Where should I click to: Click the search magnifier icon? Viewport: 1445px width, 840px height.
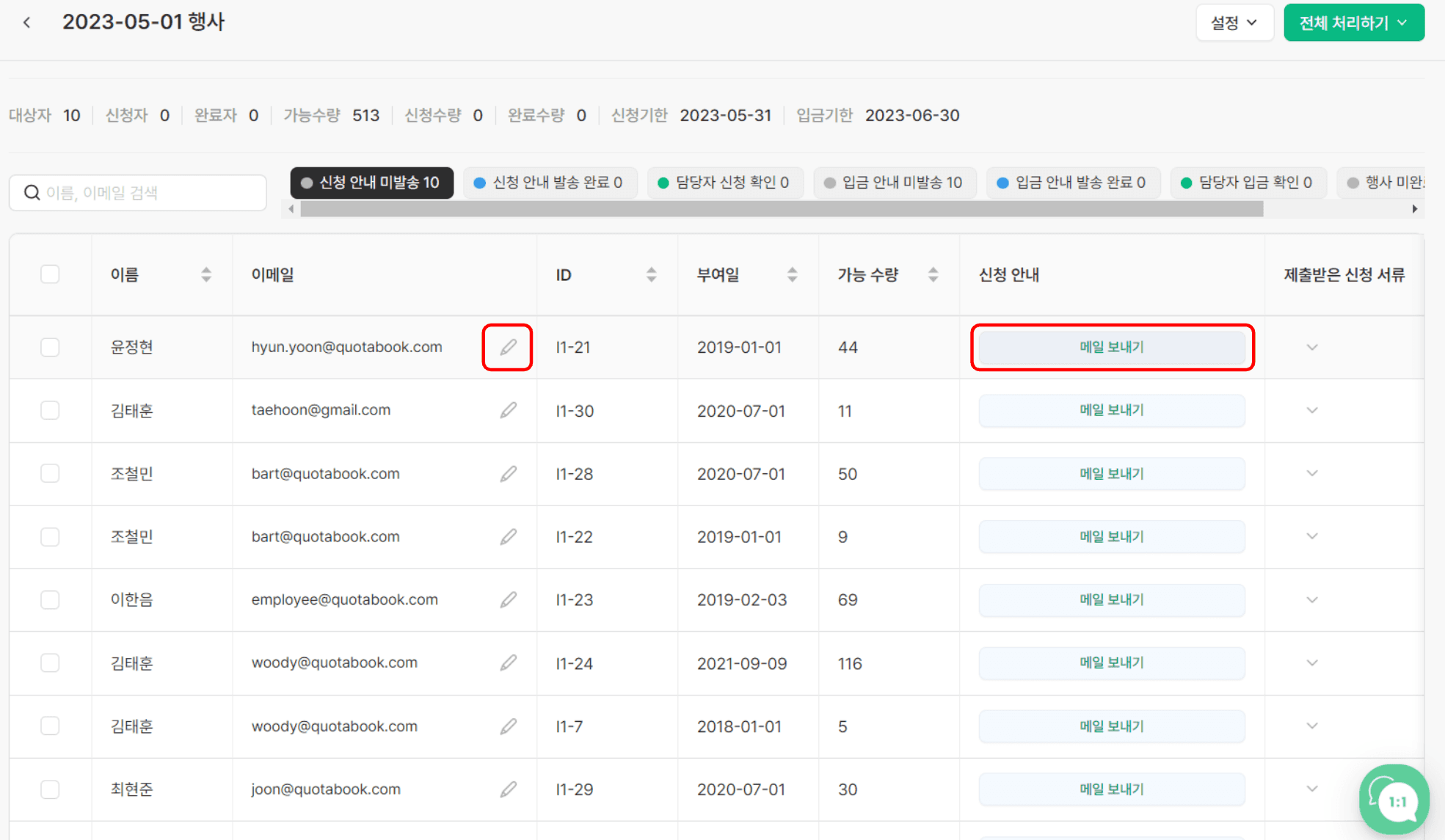click(x=32, y=193)
